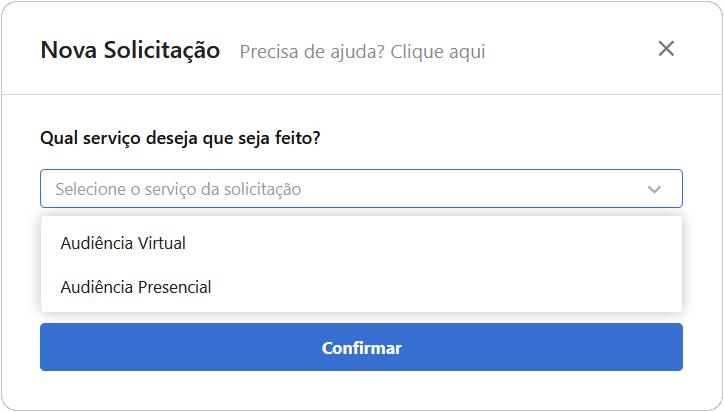This screenshot has height=412, width=724.
Task: Pick the first dropdown entry, Audiência Virtual
Action: (x=123, y=243)
